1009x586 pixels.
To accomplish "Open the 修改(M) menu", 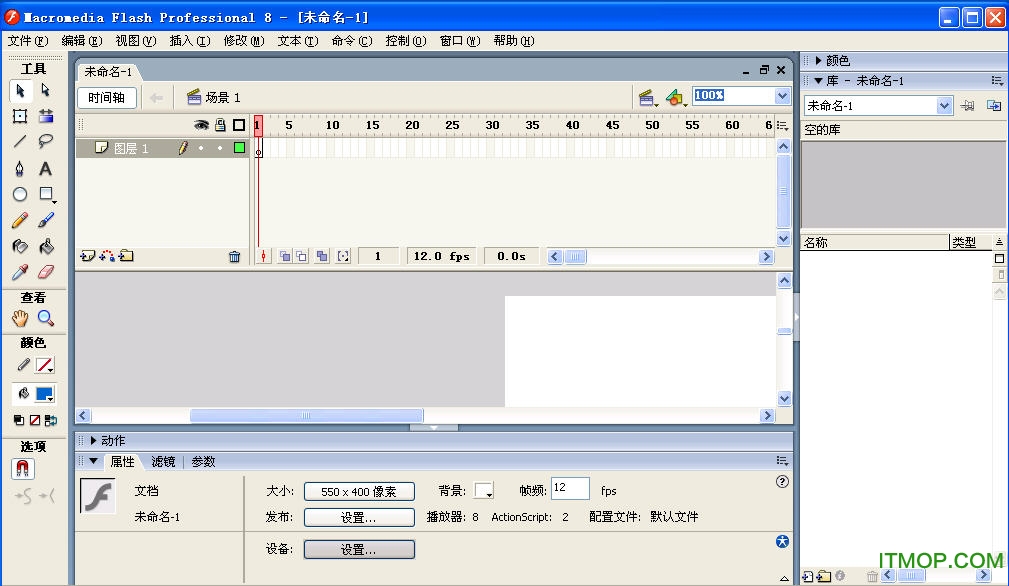I will coord(244,41).
